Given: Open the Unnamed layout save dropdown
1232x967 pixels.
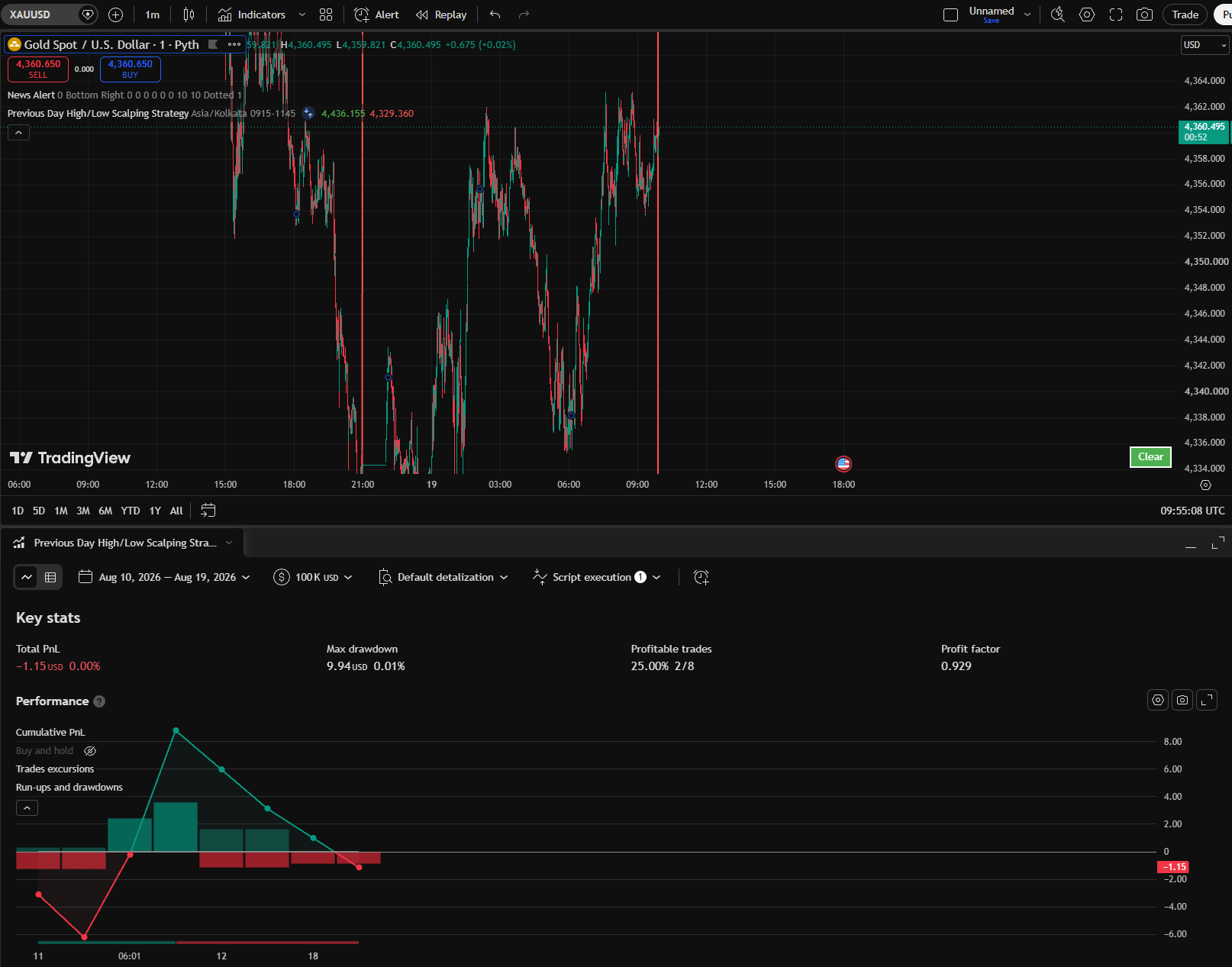Looking at the screenshot, I should point(1027,15).
